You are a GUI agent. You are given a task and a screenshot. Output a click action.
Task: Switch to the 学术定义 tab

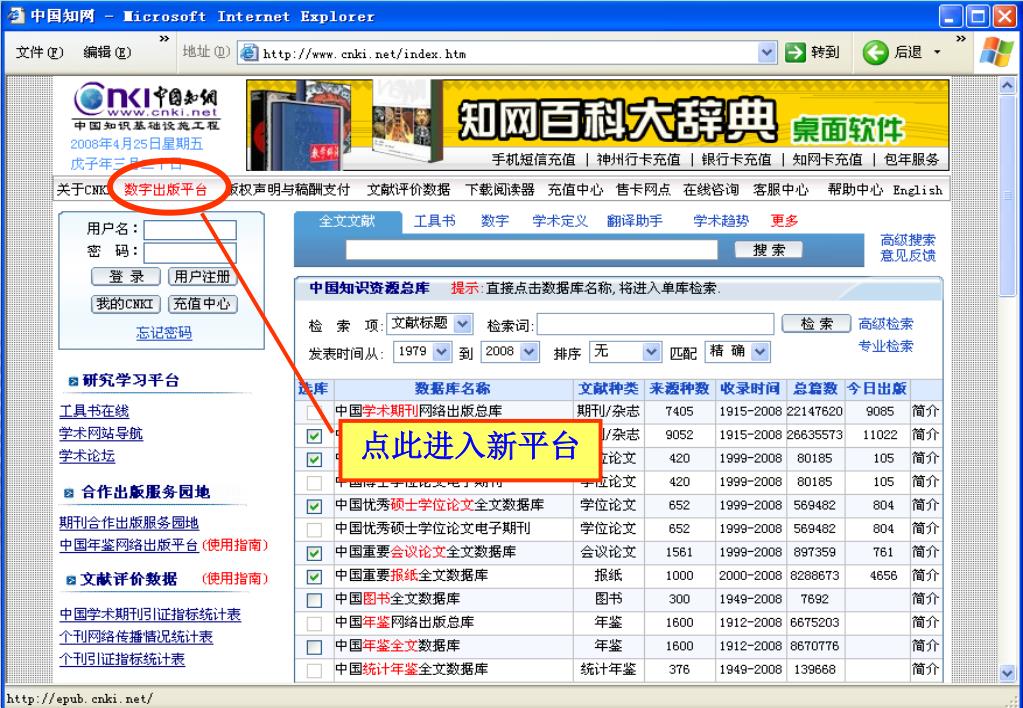coord(560,221)
